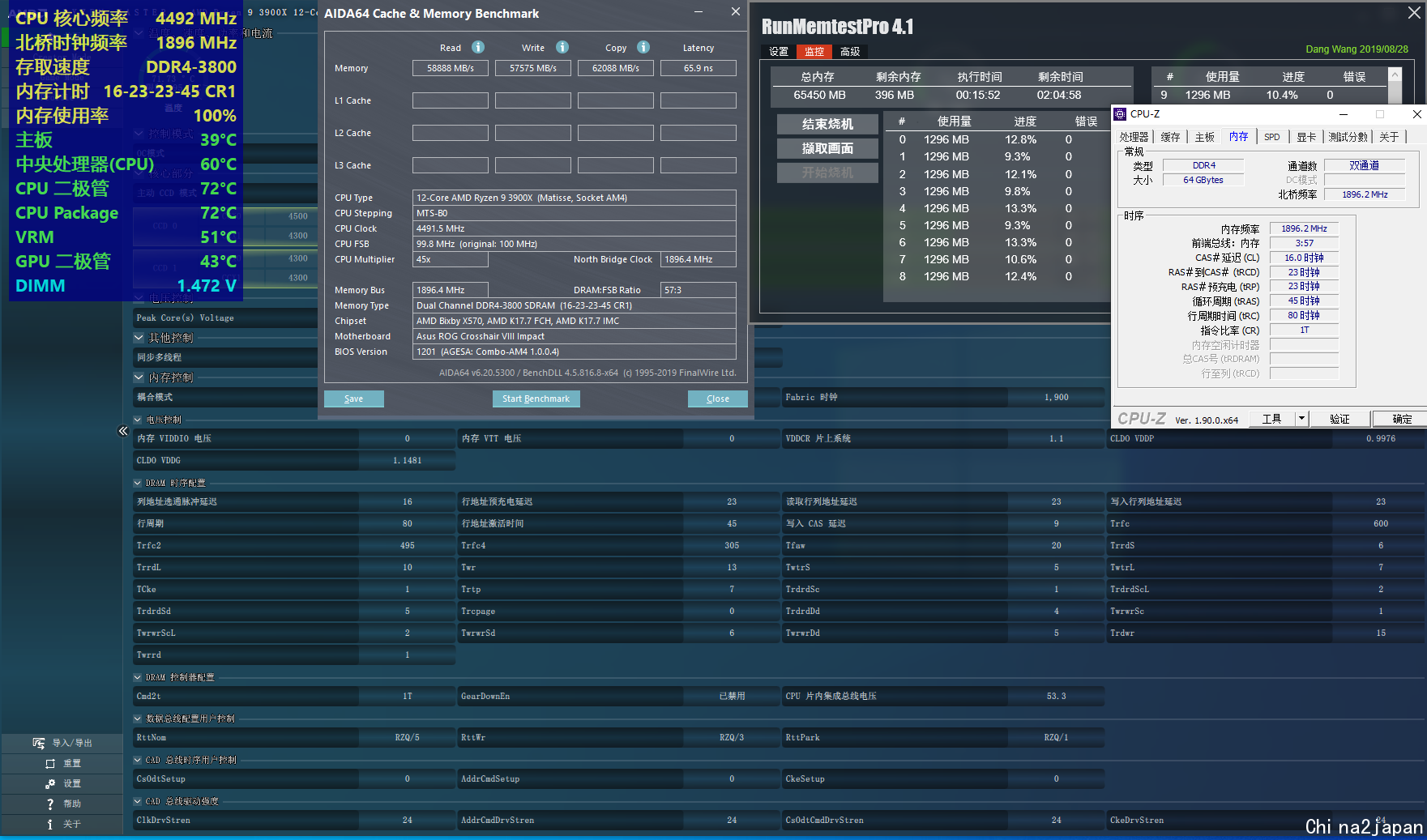The width and height of the screenshot is (1427, 840).
Task: Click the Copy info icon in AIDA64
Action: (643, 47)
